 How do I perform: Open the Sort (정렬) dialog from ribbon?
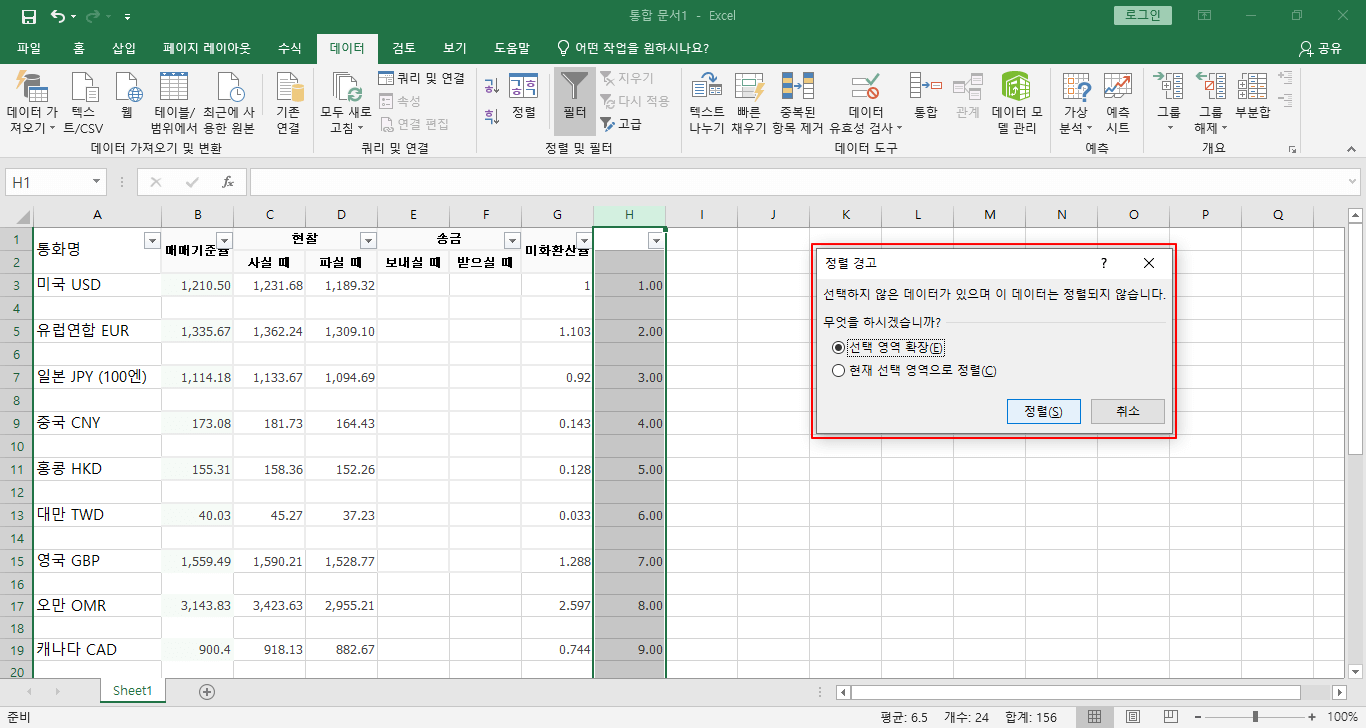pyautogui.click(x=523, y=97)
